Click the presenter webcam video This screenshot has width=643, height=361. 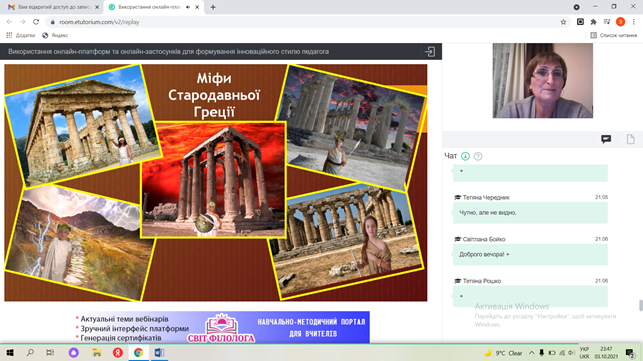pos(543,80)
